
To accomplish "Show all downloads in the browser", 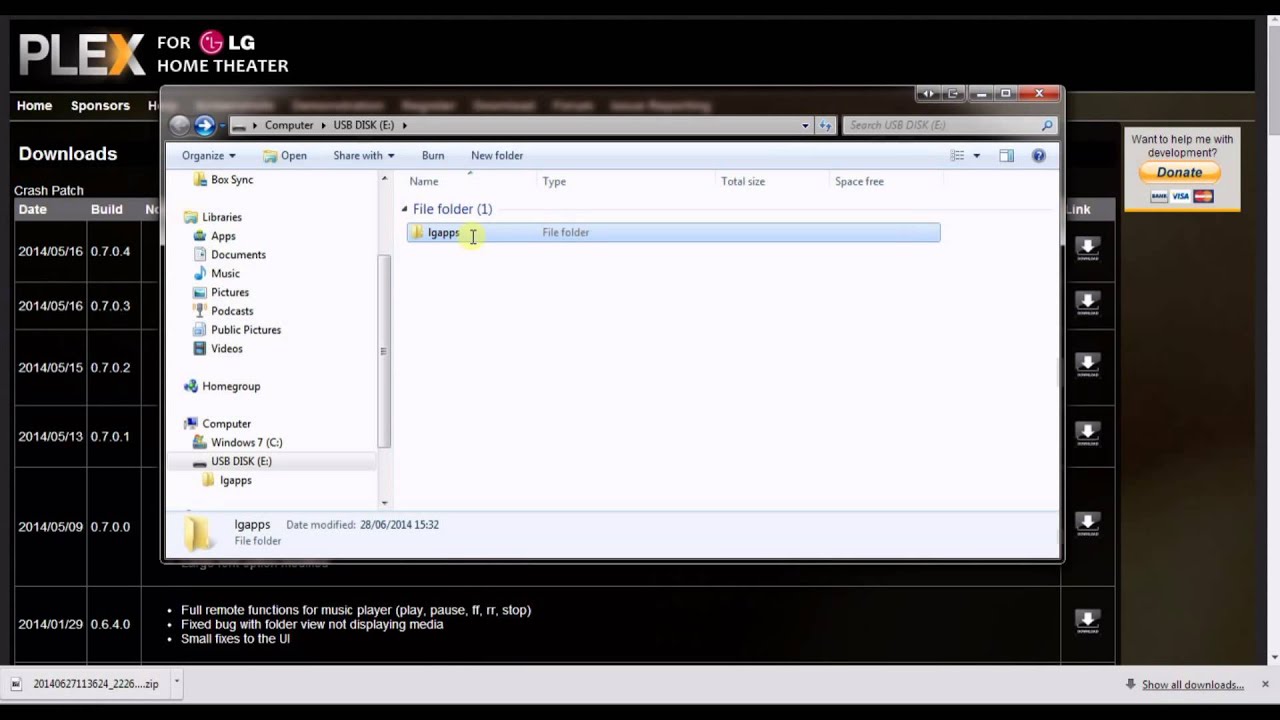I will tap(1193, 685).
